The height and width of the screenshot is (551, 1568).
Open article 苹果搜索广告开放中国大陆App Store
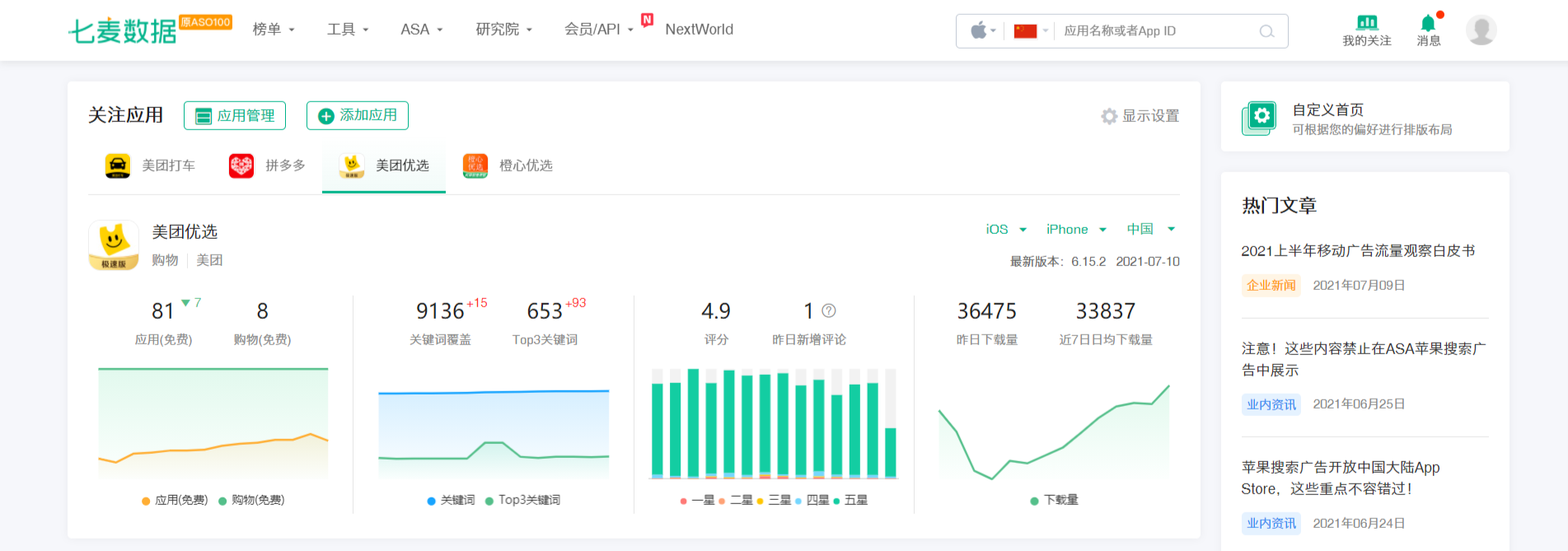click(x=1341, y=478)
